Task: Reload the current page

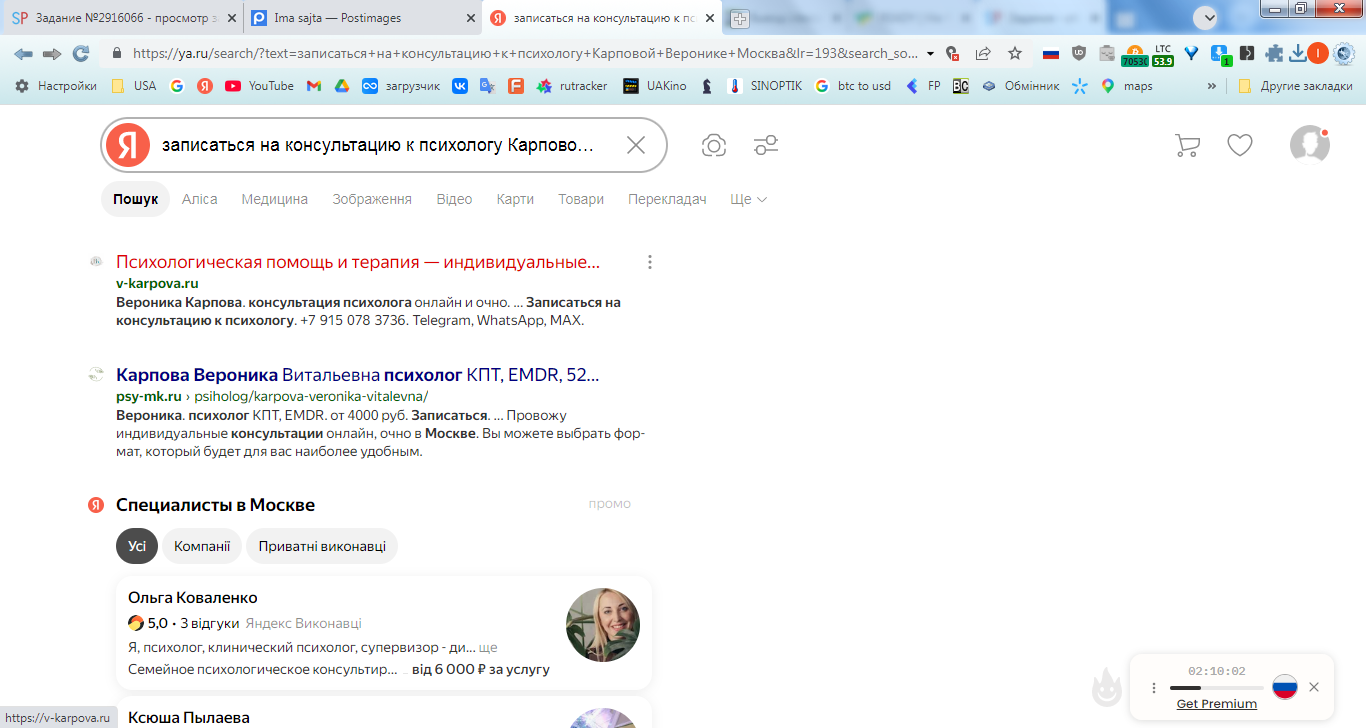Action: pos(81,54)
